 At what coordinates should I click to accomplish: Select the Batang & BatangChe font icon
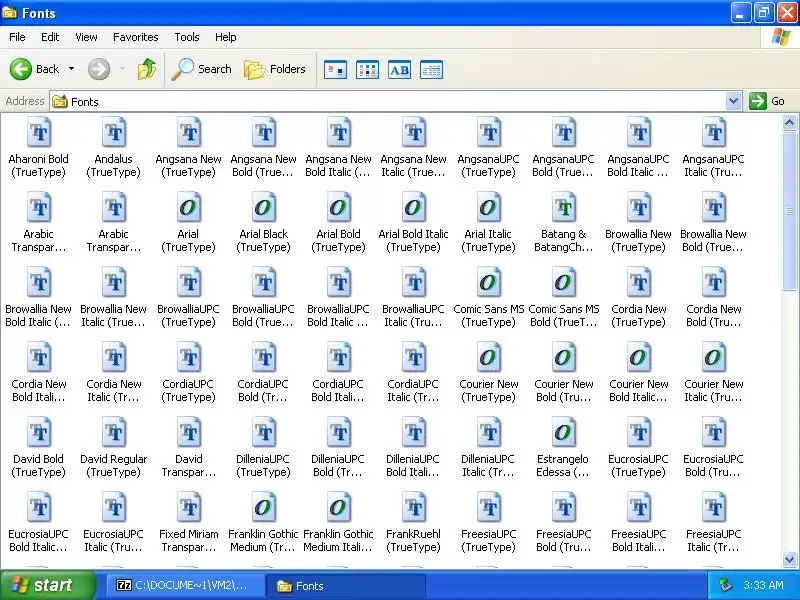click(x=564, y=208)
